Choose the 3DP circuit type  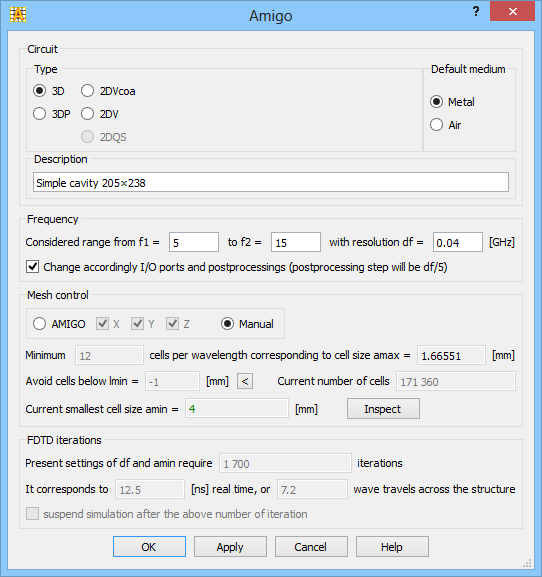click(39, 114)
